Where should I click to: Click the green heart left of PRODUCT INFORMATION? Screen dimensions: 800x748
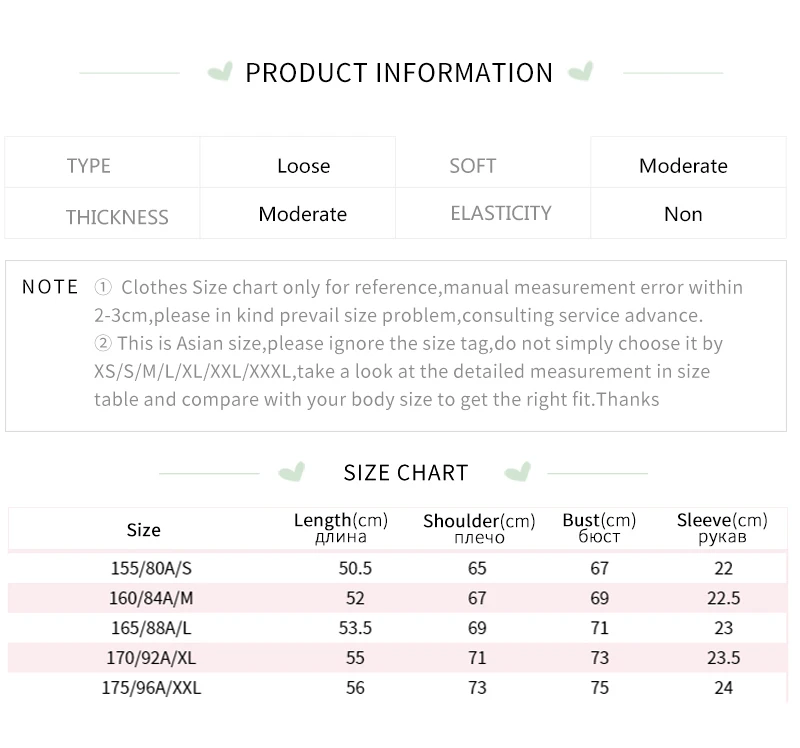tap(220, 71)
